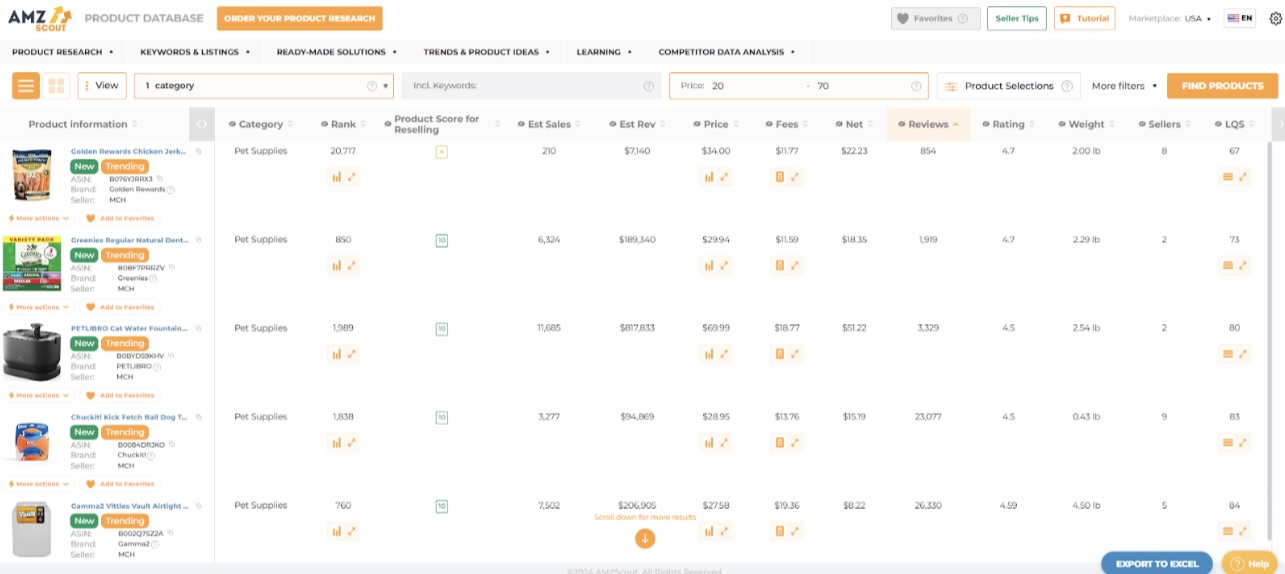Screen dimensions: 1285x574
Task: Expand LQS details for PETLIBRO row
Action: 1243,354
